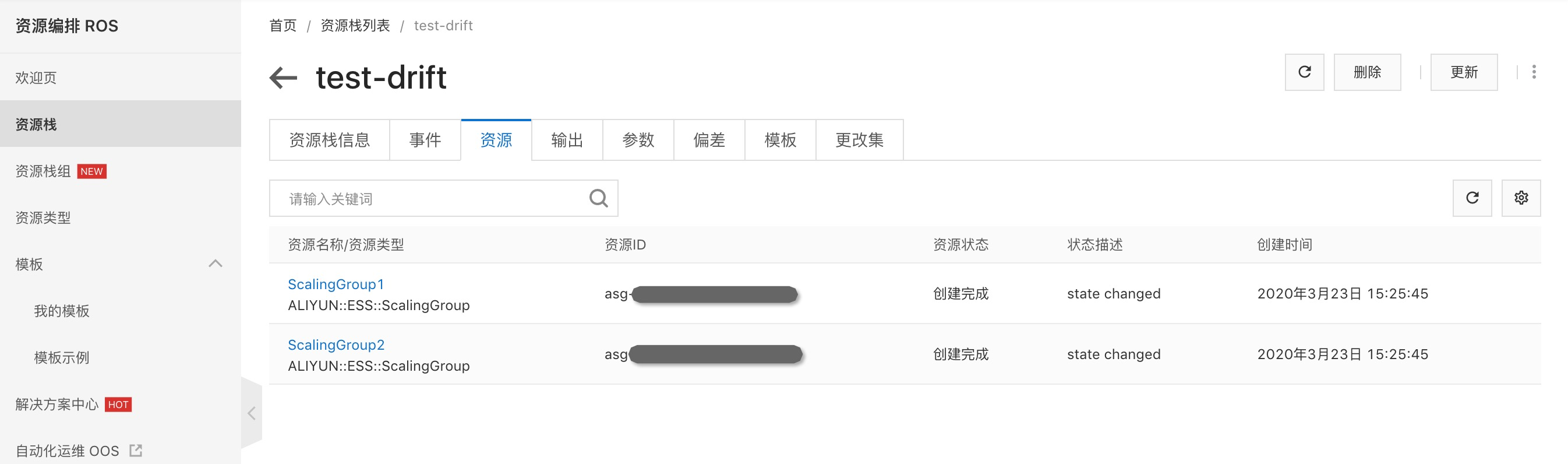Click the back arrow beside test-drift title

click(x=283, y=78)
